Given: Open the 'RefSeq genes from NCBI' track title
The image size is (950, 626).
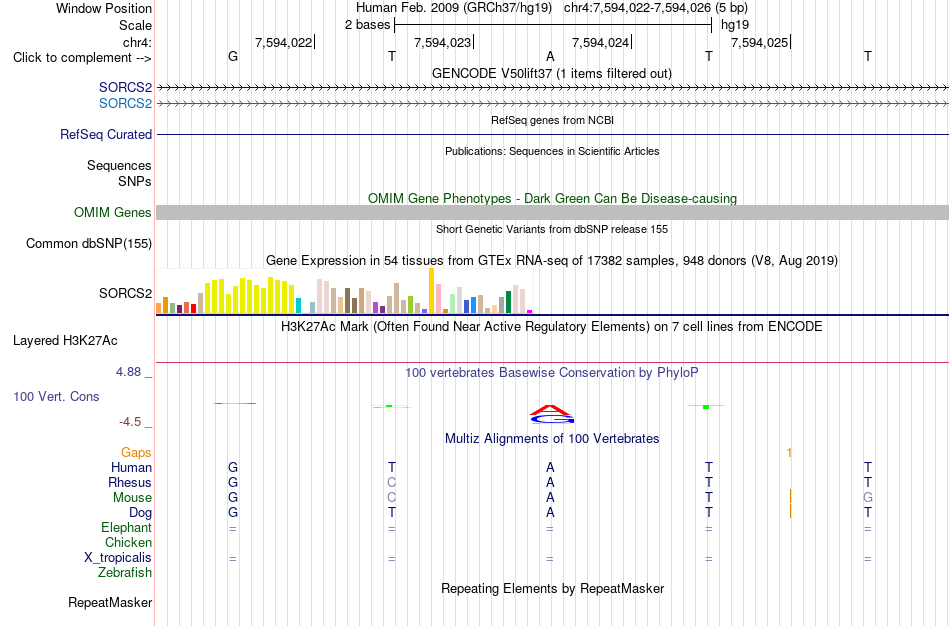Looking at the screenshot, I should 552,120.
